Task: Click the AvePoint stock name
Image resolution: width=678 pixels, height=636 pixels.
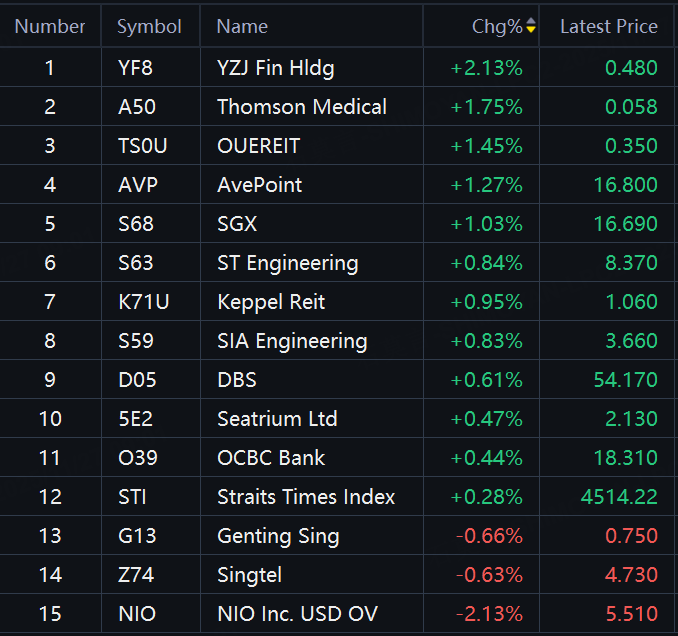Action: tap(259, 185)
